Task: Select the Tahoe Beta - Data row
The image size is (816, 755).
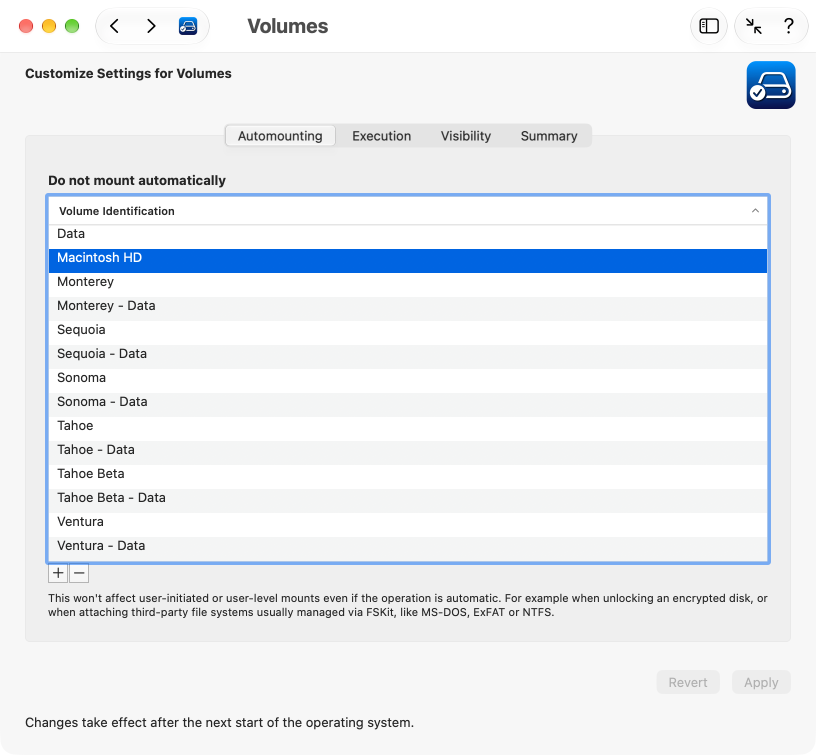Action: (408, 500)
